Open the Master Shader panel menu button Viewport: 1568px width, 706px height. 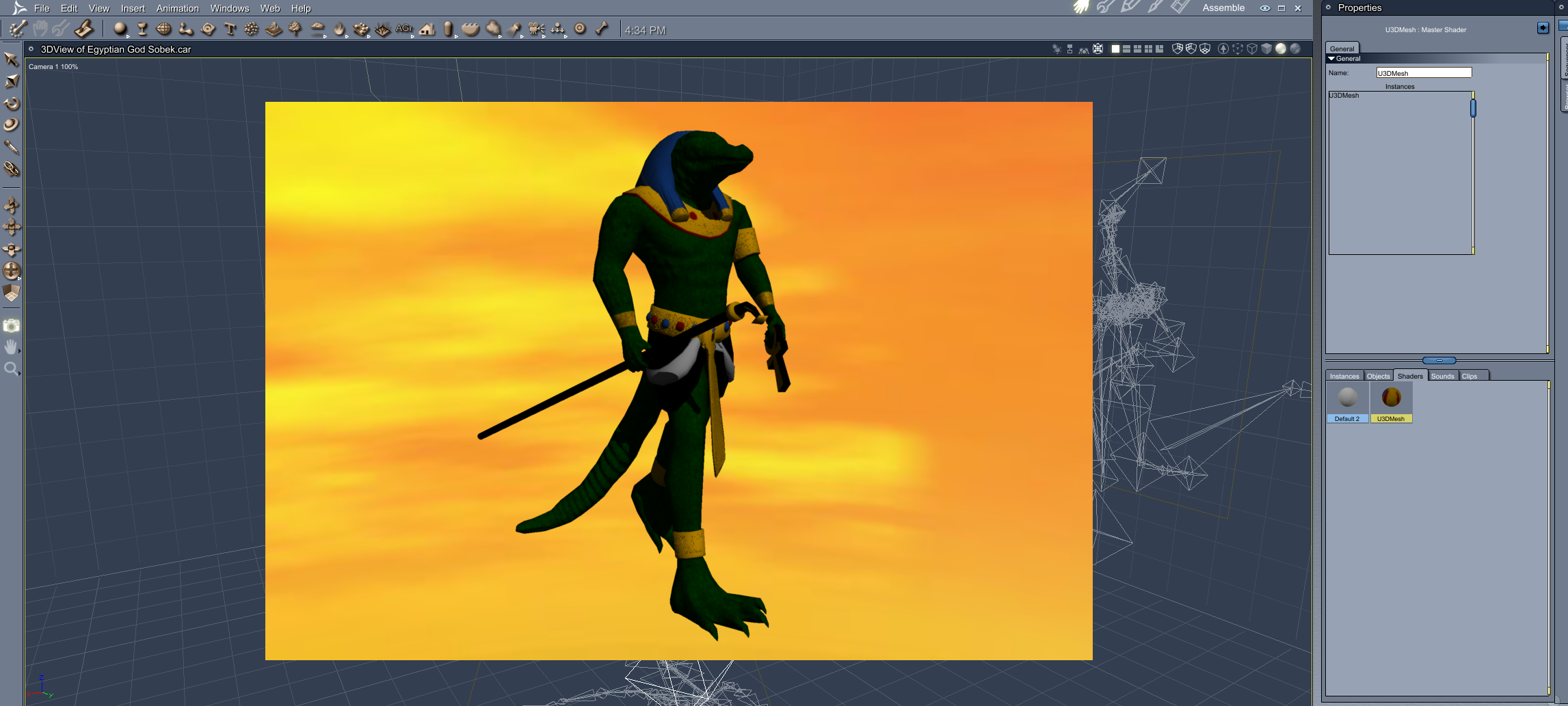[1543, 28]
